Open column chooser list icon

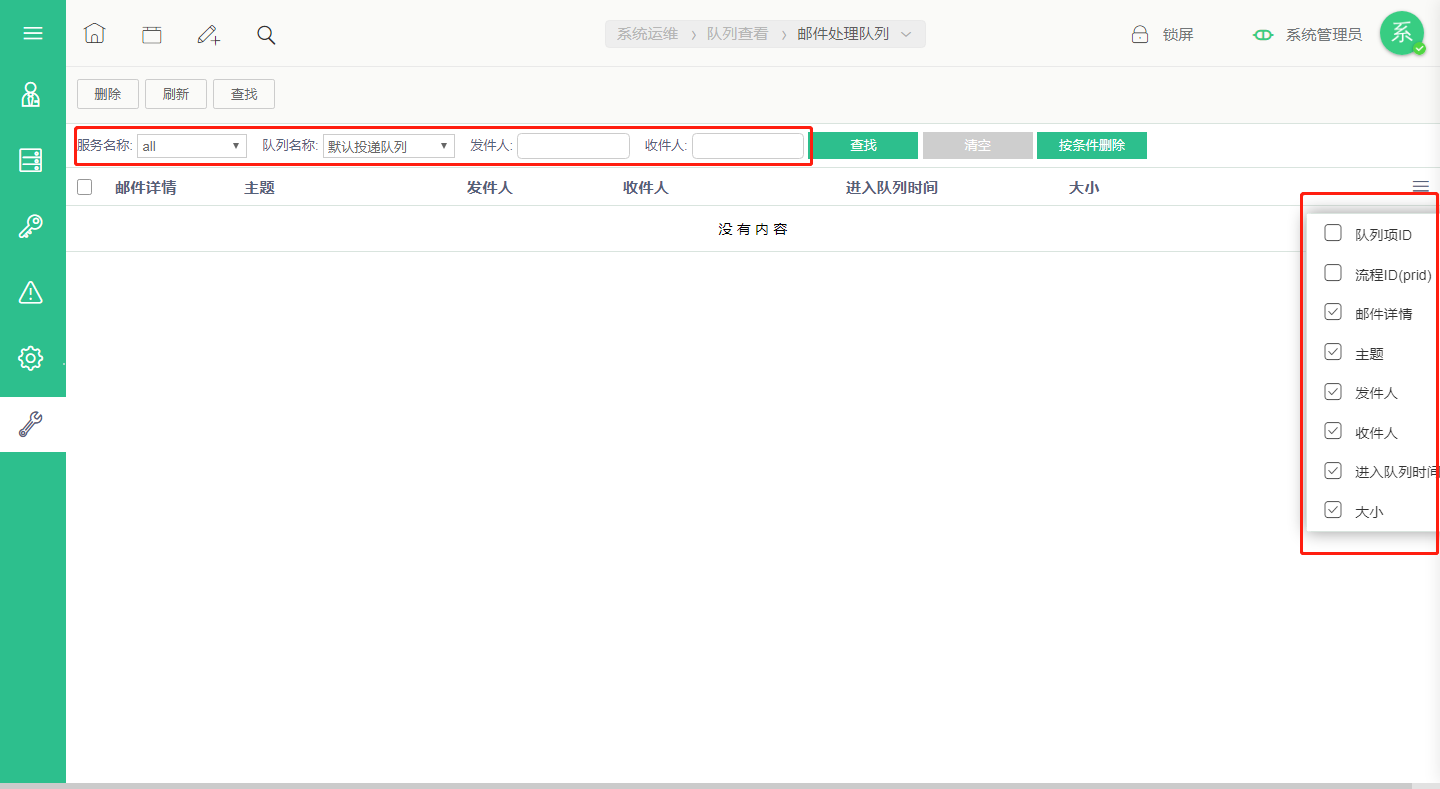pos(1421,186)
